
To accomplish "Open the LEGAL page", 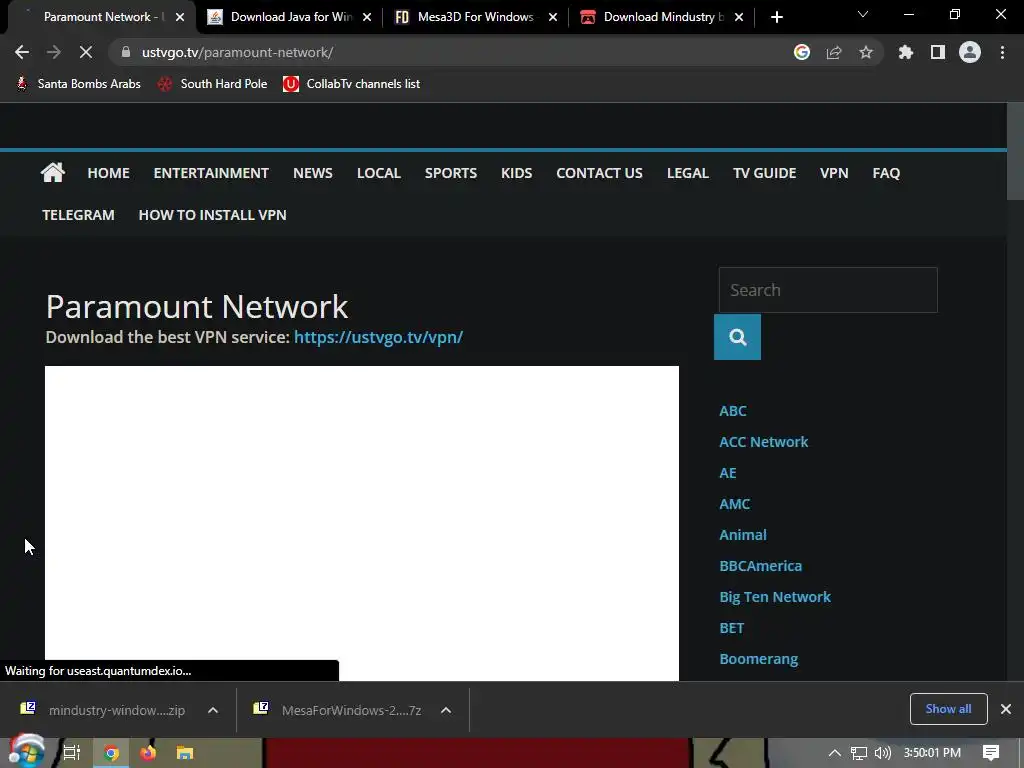I will (x=688, y=173).
